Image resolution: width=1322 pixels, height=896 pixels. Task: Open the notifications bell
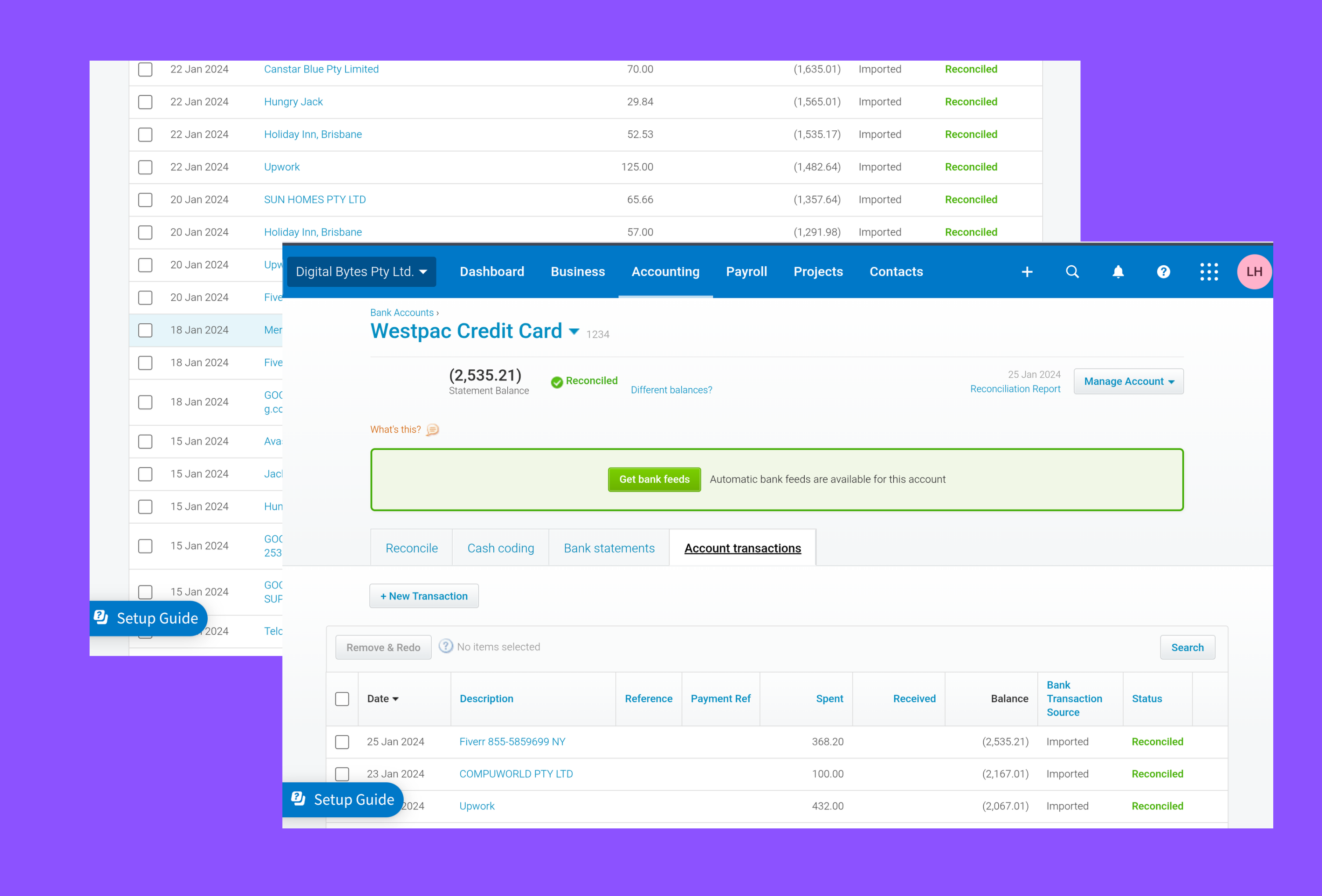point(1118,272)
